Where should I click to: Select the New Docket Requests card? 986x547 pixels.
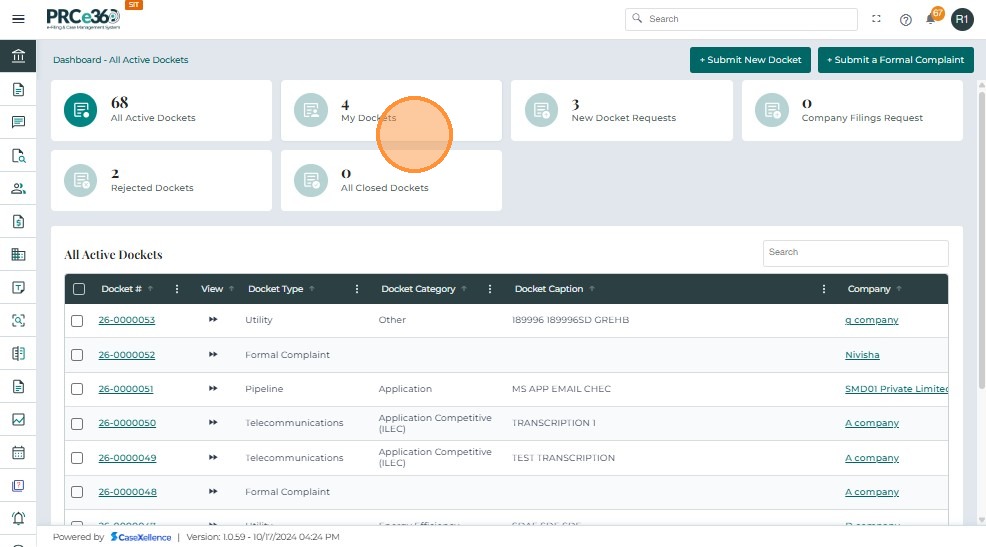[622, 111]
